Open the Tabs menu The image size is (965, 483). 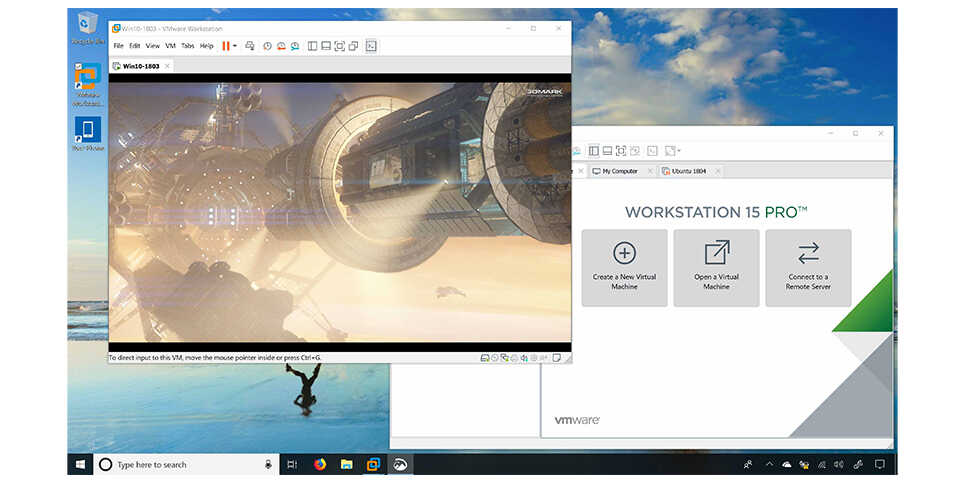188,46
